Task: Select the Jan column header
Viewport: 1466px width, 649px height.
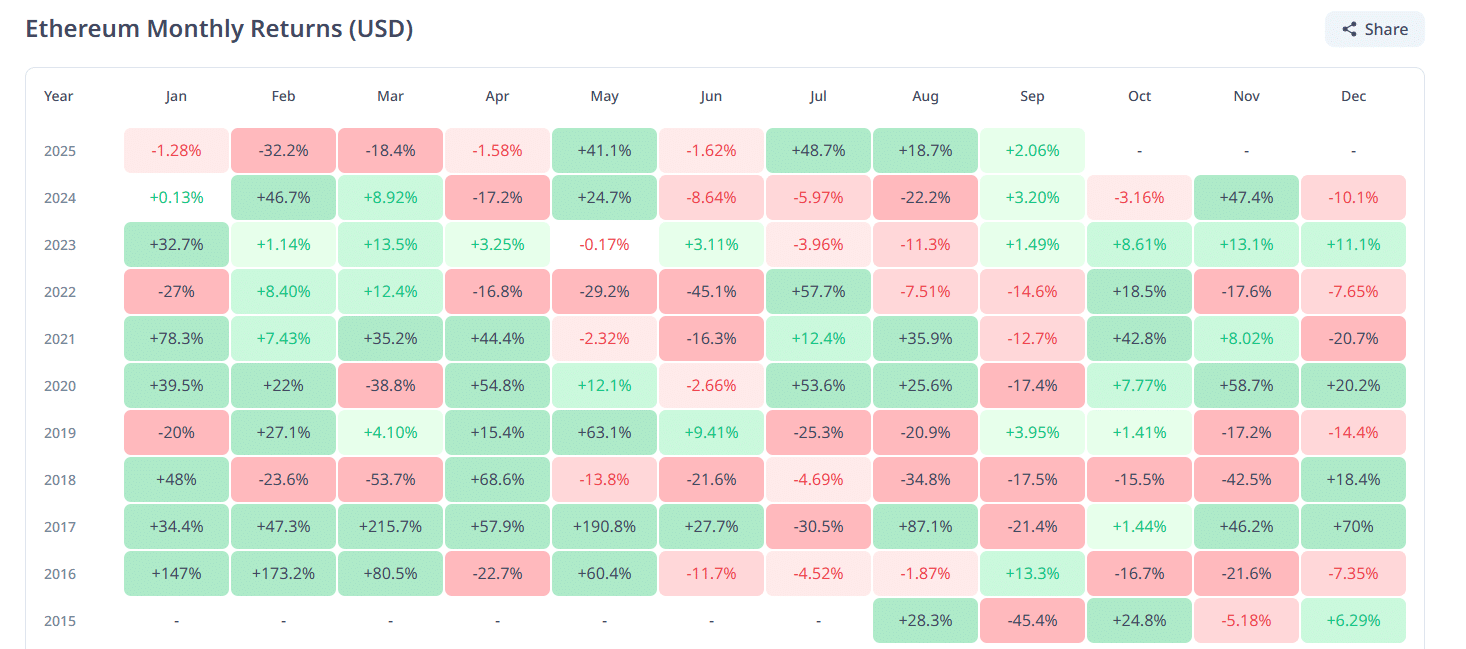Action: tap(176, 97)
